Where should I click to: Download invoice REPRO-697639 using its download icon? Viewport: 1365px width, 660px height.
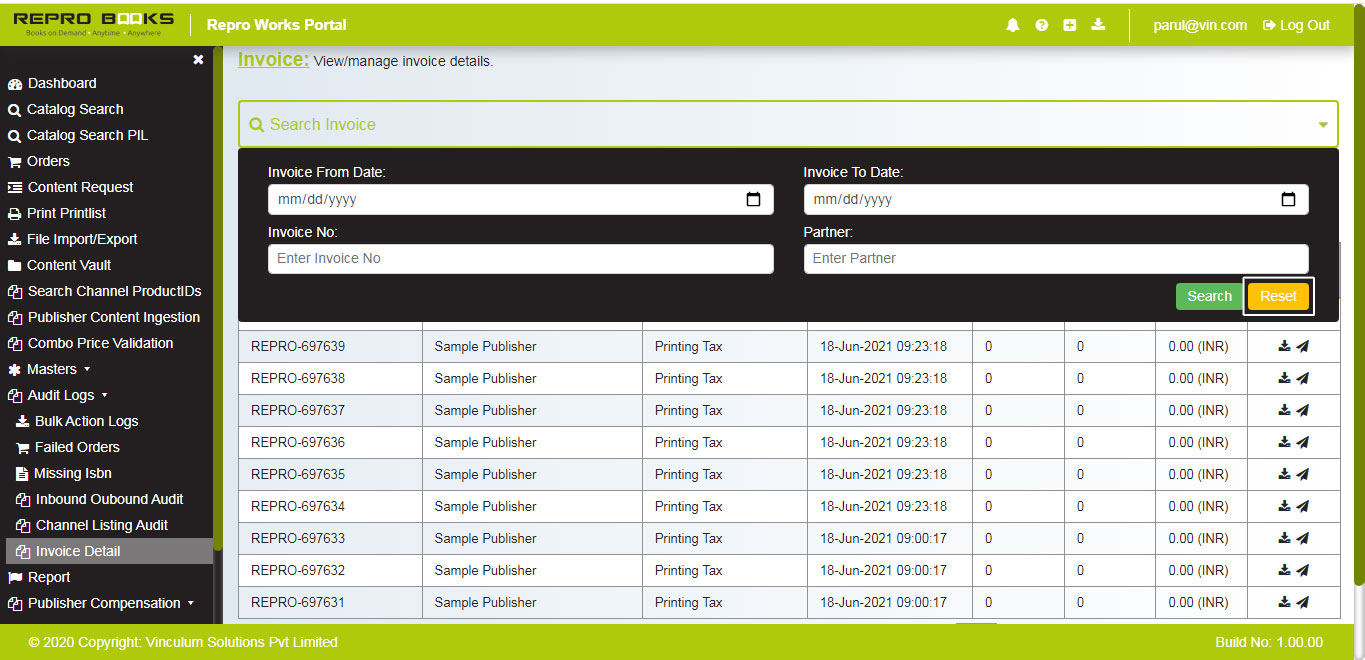pos(1283,345)
